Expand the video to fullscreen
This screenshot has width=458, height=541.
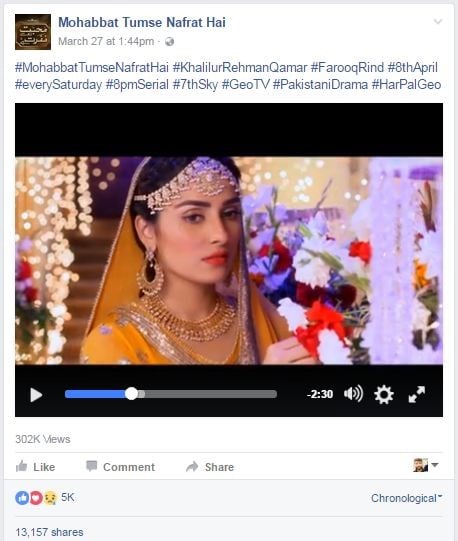coord(417,394)
